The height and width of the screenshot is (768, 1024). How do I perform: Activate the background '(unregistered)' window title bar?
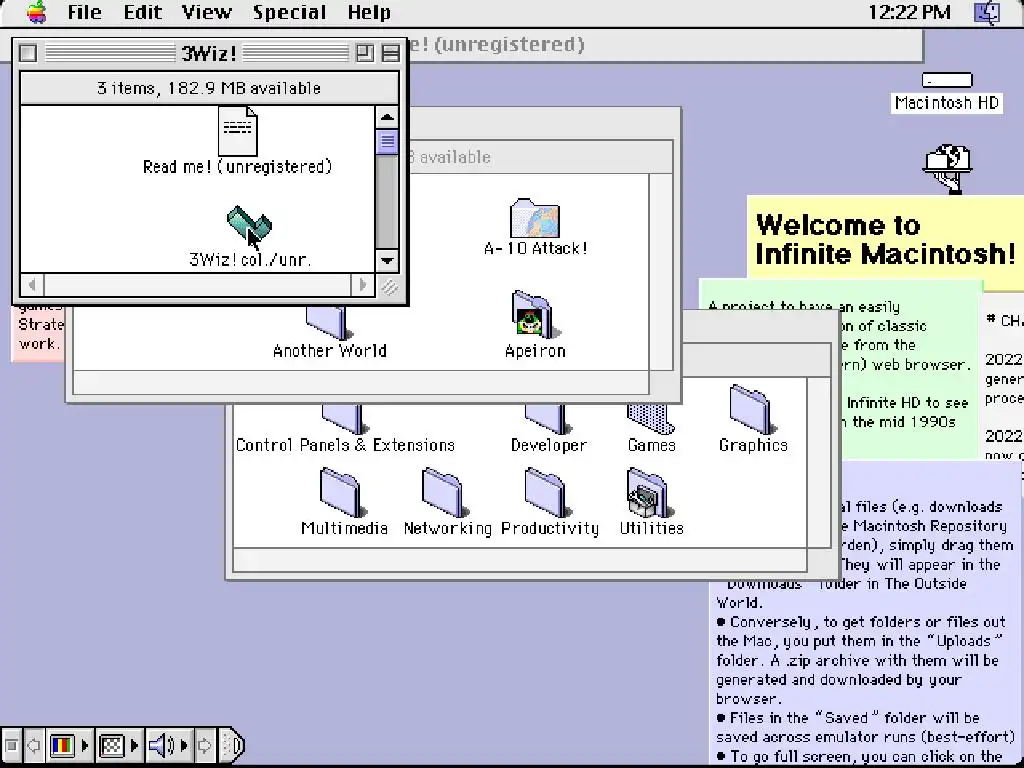(665, 44)
